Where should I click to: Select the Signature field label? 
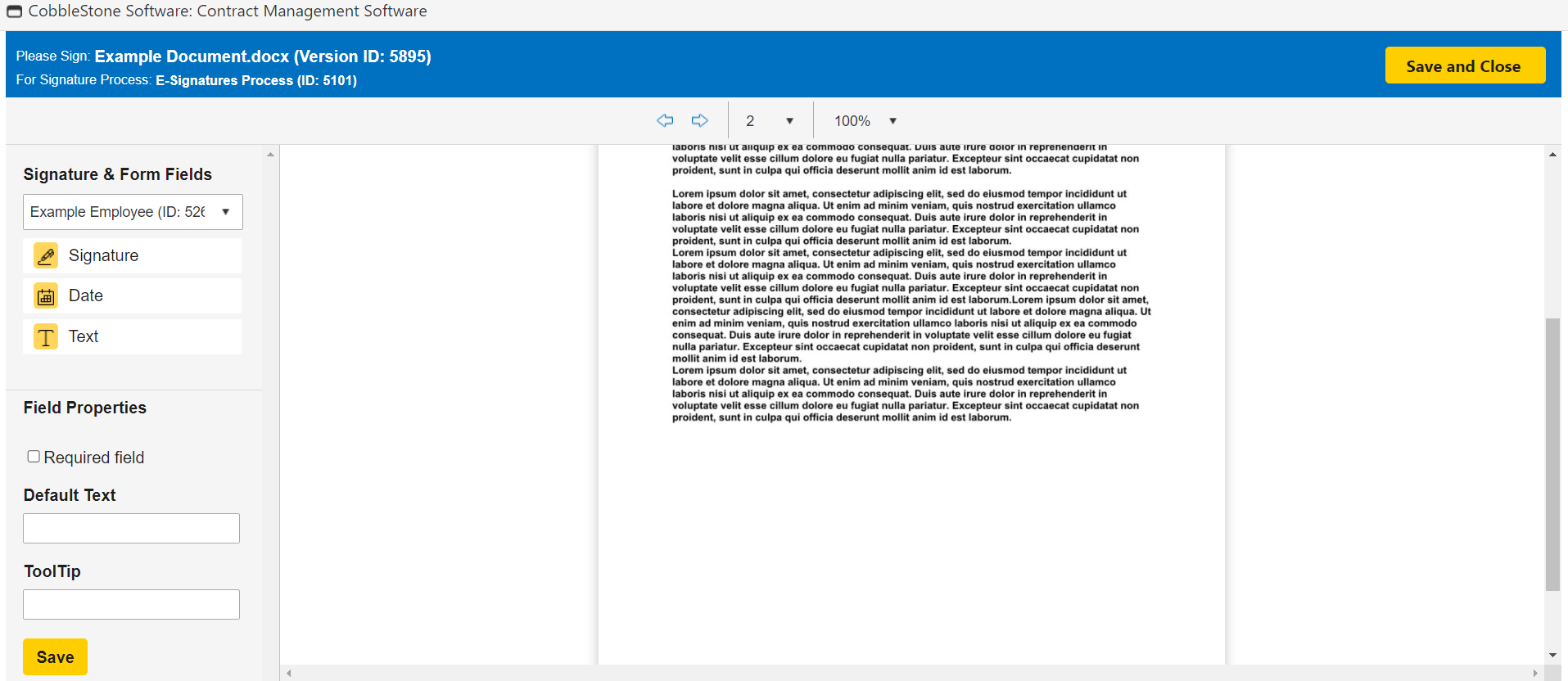point(104,255)
